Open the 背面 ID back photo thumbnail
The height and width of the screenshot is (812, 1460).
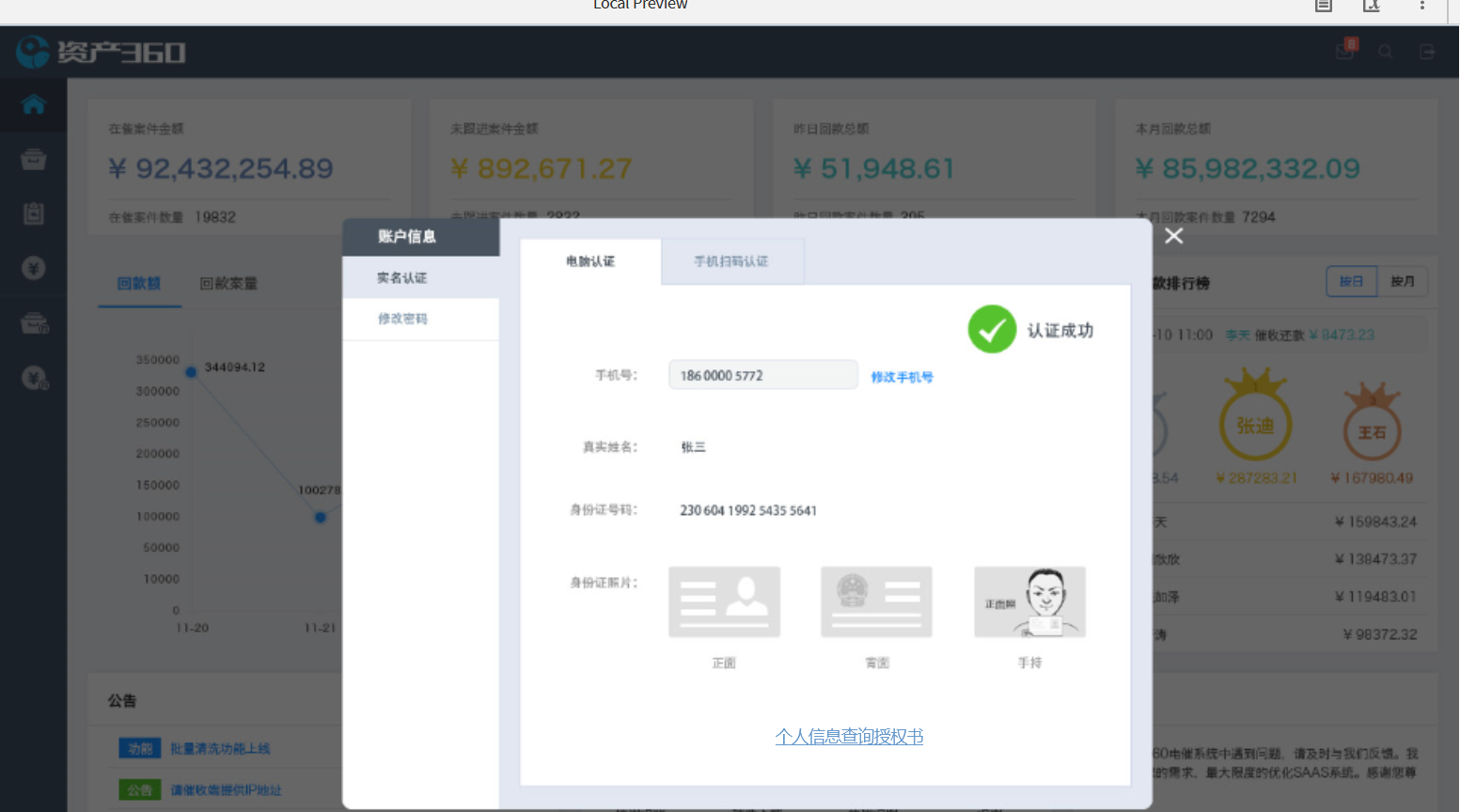click(x=876, y=601)
